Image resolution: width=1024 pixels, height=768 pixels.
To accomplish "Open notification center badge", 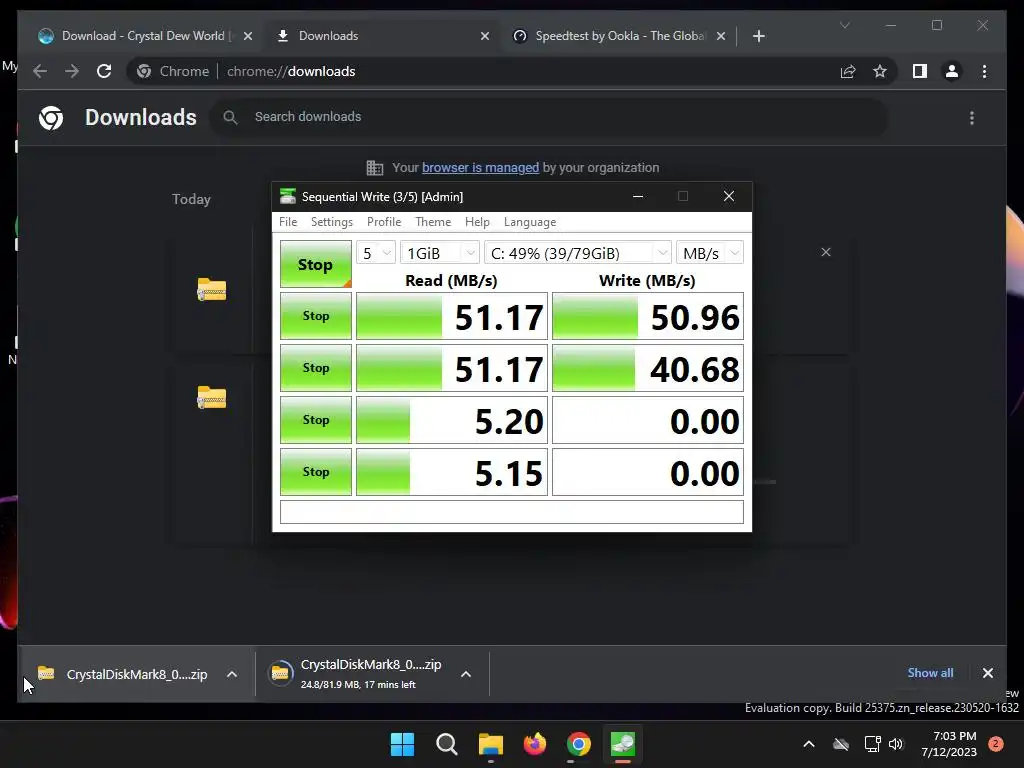I will pyautogui.click(x=996, y=744).
